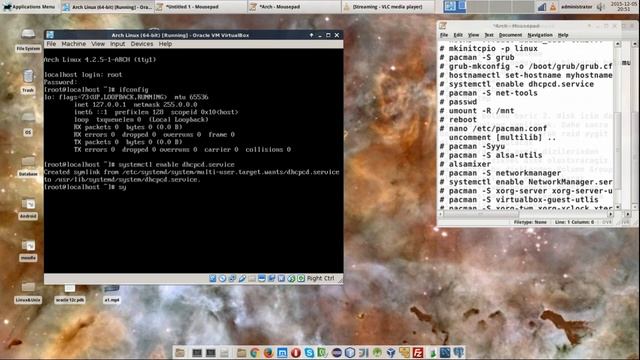The width and height of the screenshot is (640, 360).
Task: Click the blue elephant icon at dock's right end
Action: [x=459, y=352]
